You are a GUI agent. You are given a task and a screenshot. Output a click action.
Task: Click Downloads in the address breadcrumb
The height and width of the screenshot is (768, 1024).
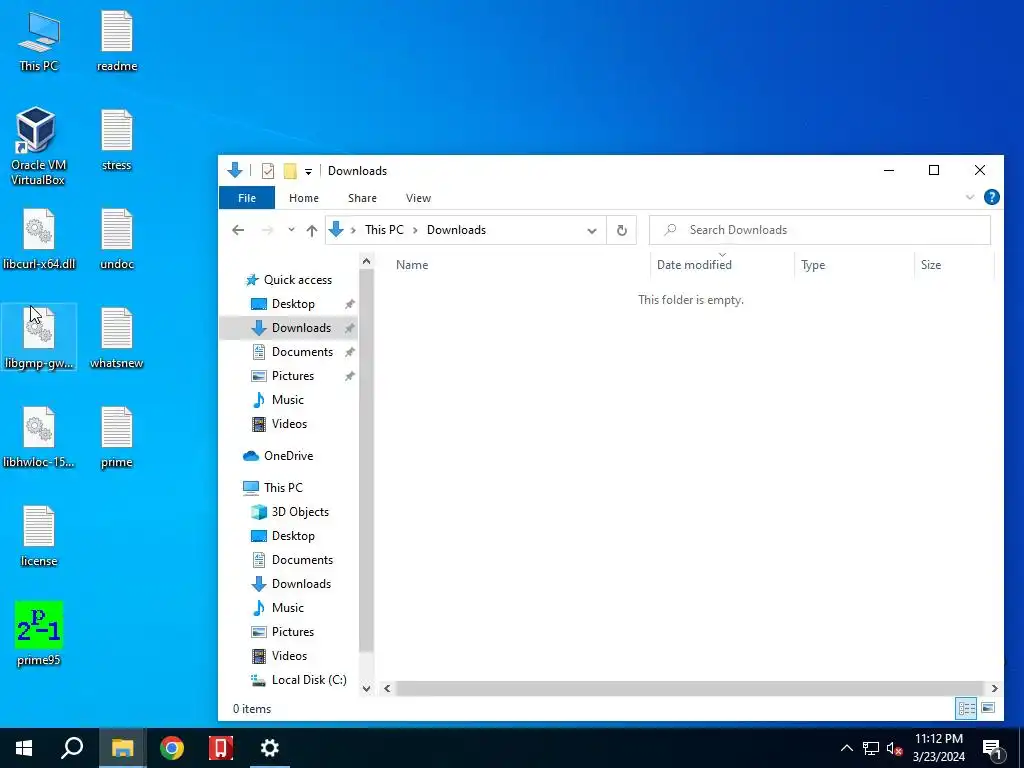point(456,230)
